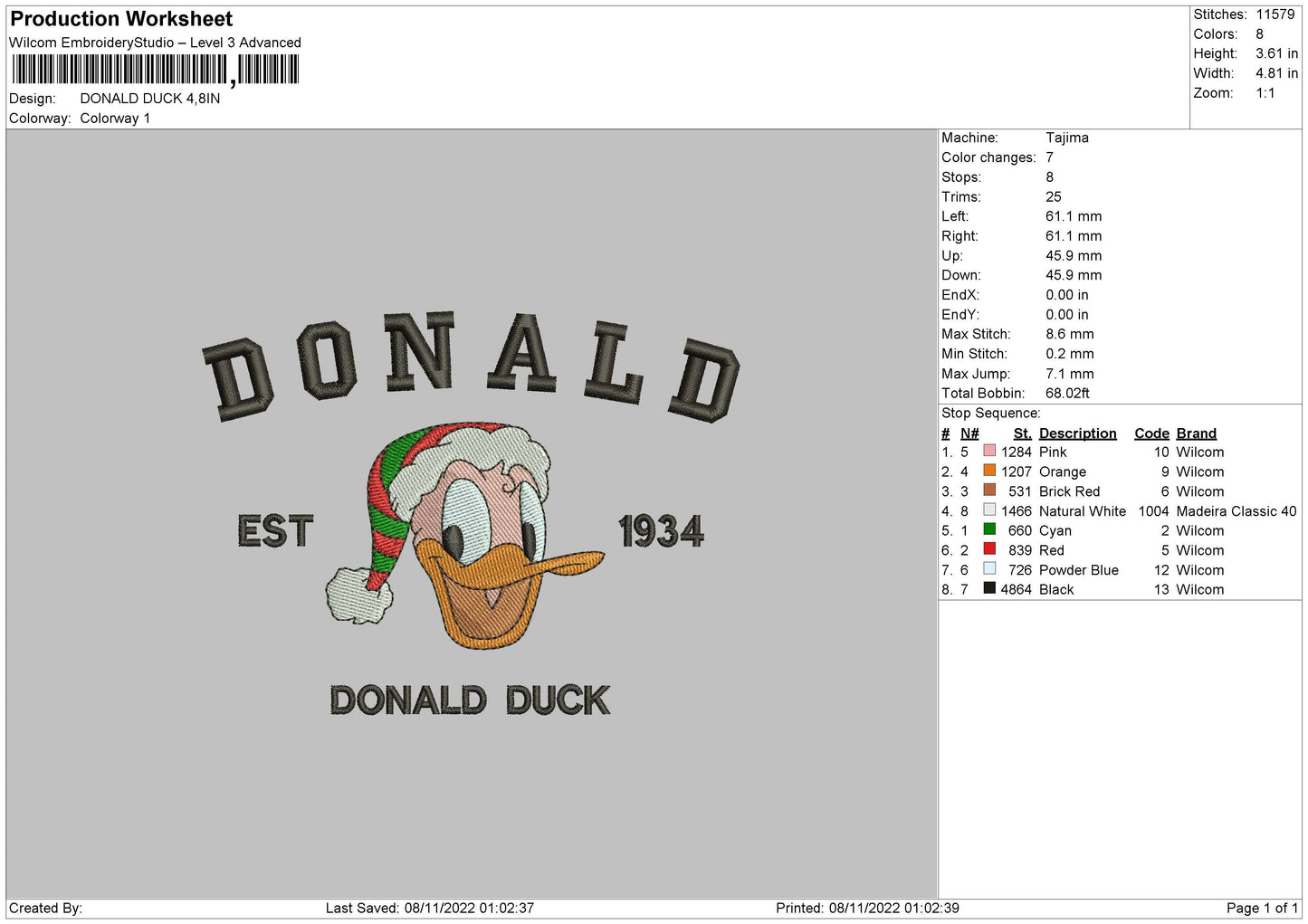This screenshot has height=924, width=1308.
Task: Click the Pink thread color swatch
Action: (989, 451)
